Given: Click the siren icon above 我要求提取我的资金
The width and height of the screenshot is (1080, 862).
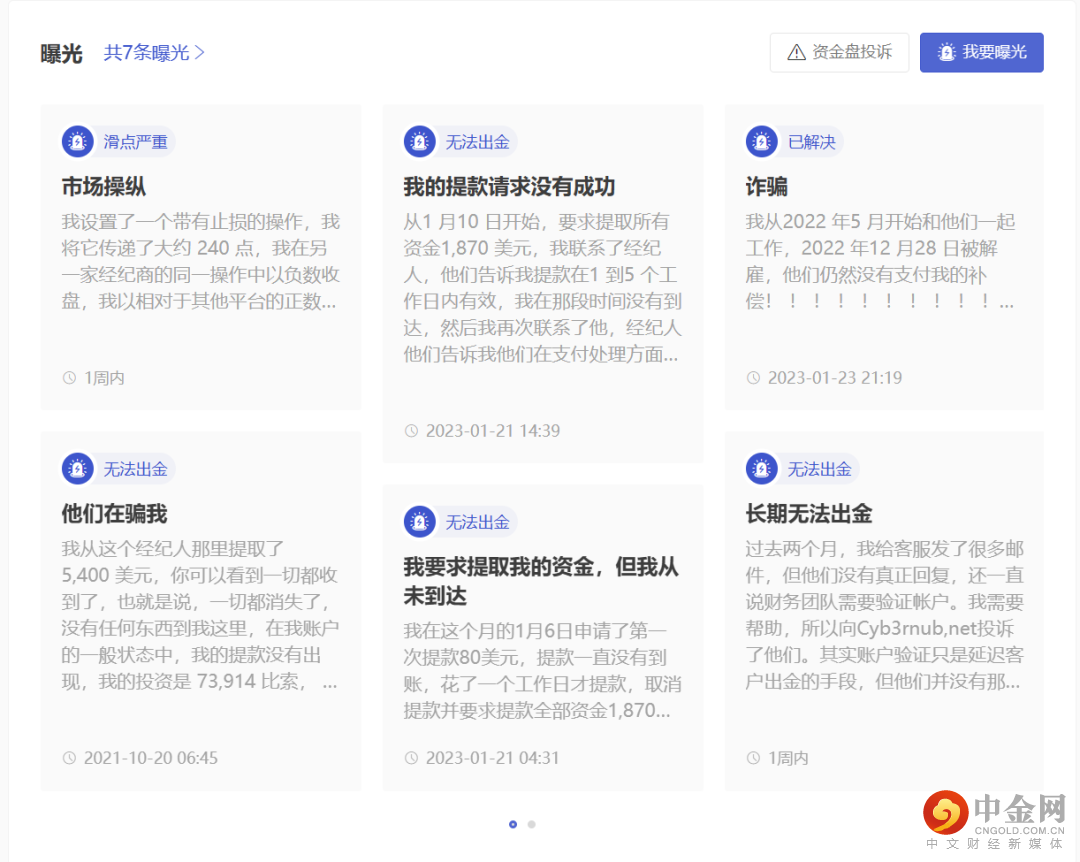Looking at the screenshot, I should [x=419, y=522].
